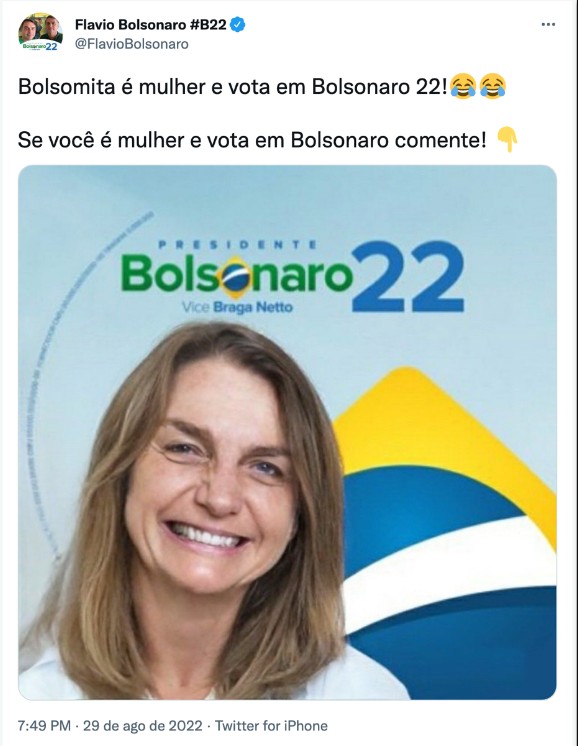
Task: Open the attached campaign image
Action: (x=287, y=432)
